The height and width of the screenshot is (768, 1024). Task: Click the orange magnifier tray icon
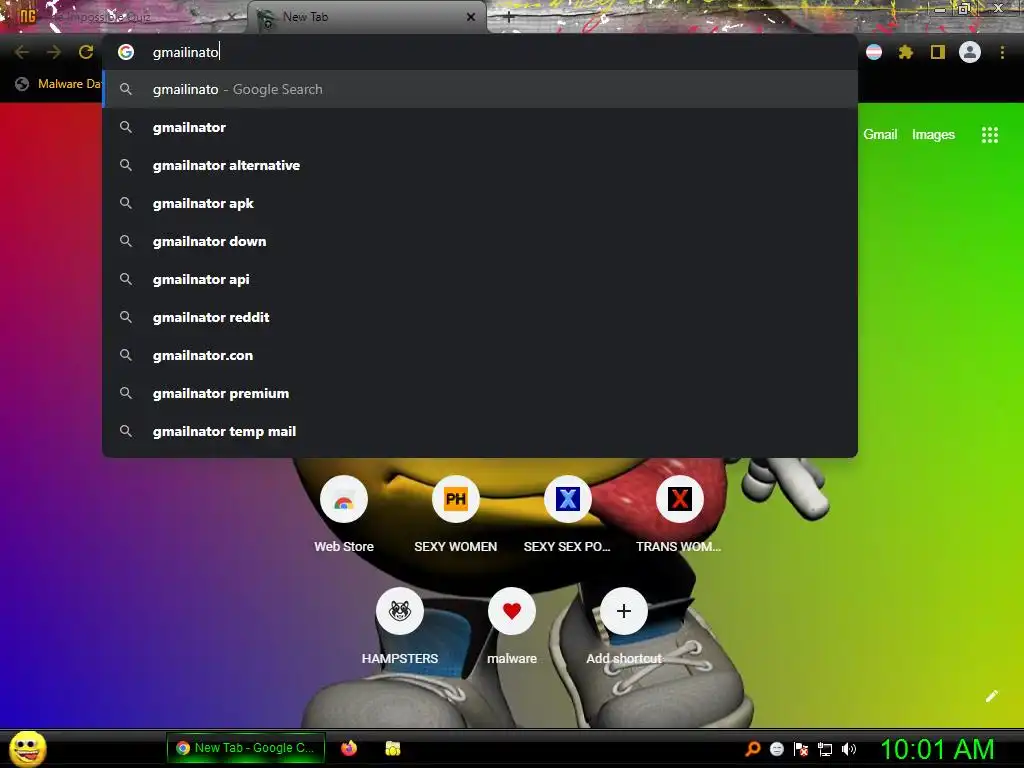click(x=753, y=749)
